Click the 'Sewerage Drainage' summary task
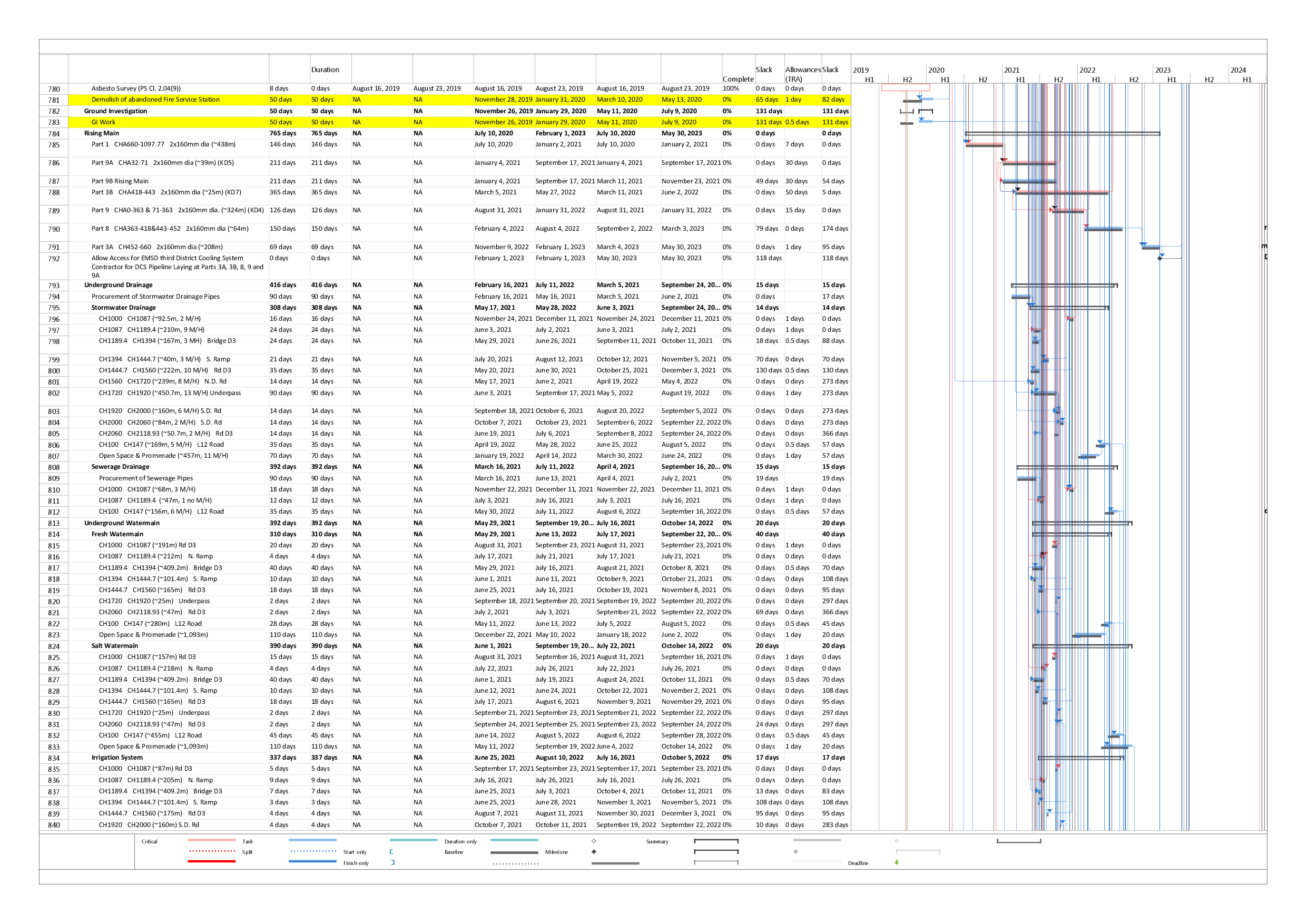The height and width of the screenshot is (924, 1307). [120, 467]
